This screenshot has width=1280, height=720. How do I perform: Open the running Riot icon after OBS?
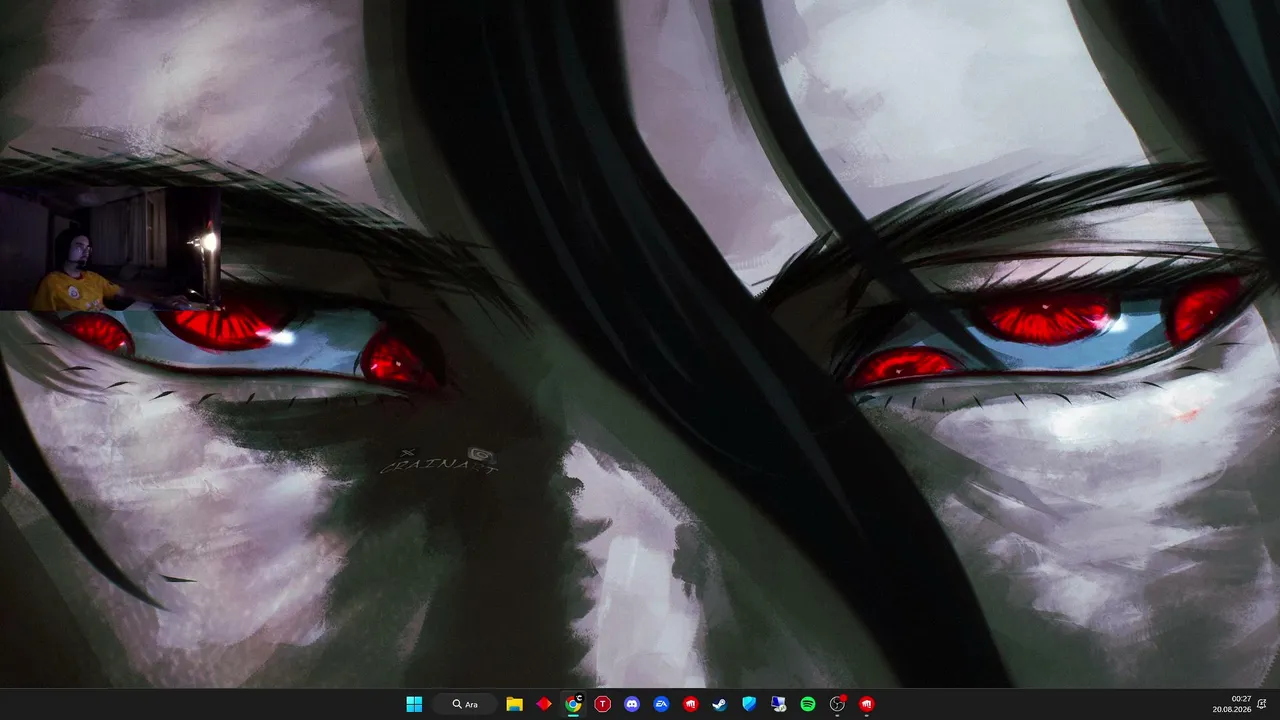pos(866,704)
